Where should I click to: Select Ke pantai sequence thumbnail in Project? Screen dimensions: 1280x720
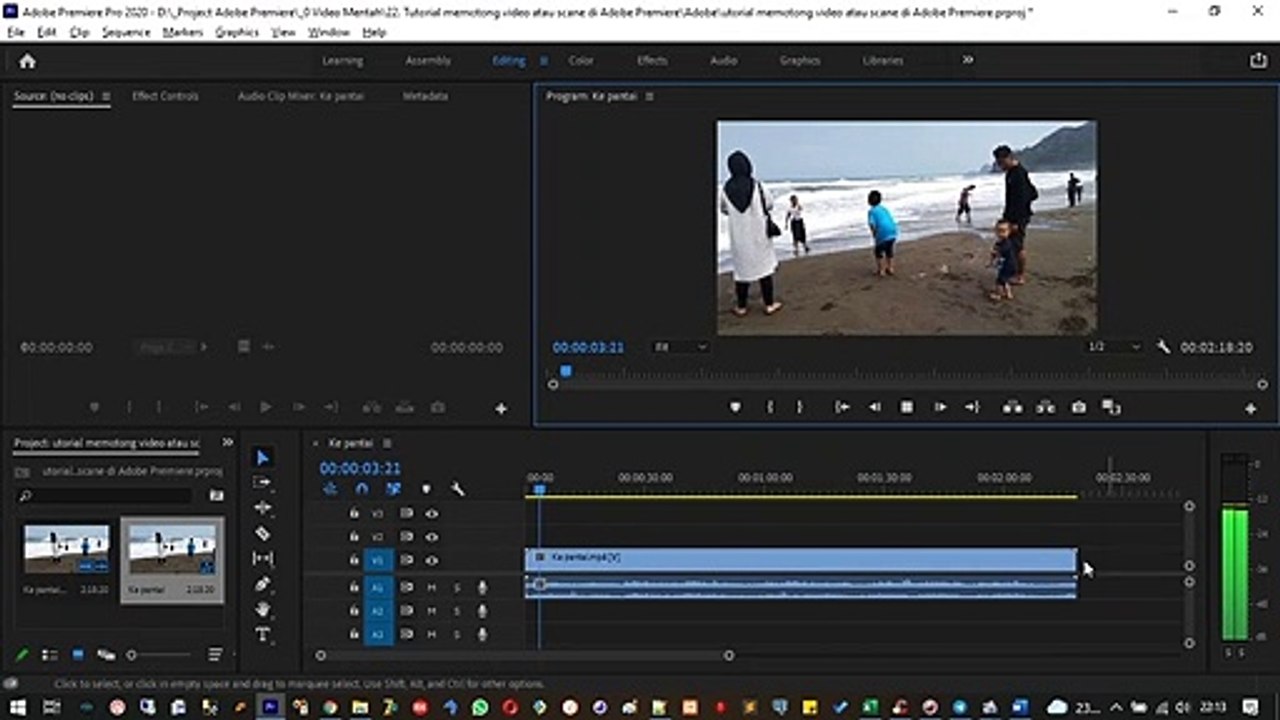click(172, 550)
